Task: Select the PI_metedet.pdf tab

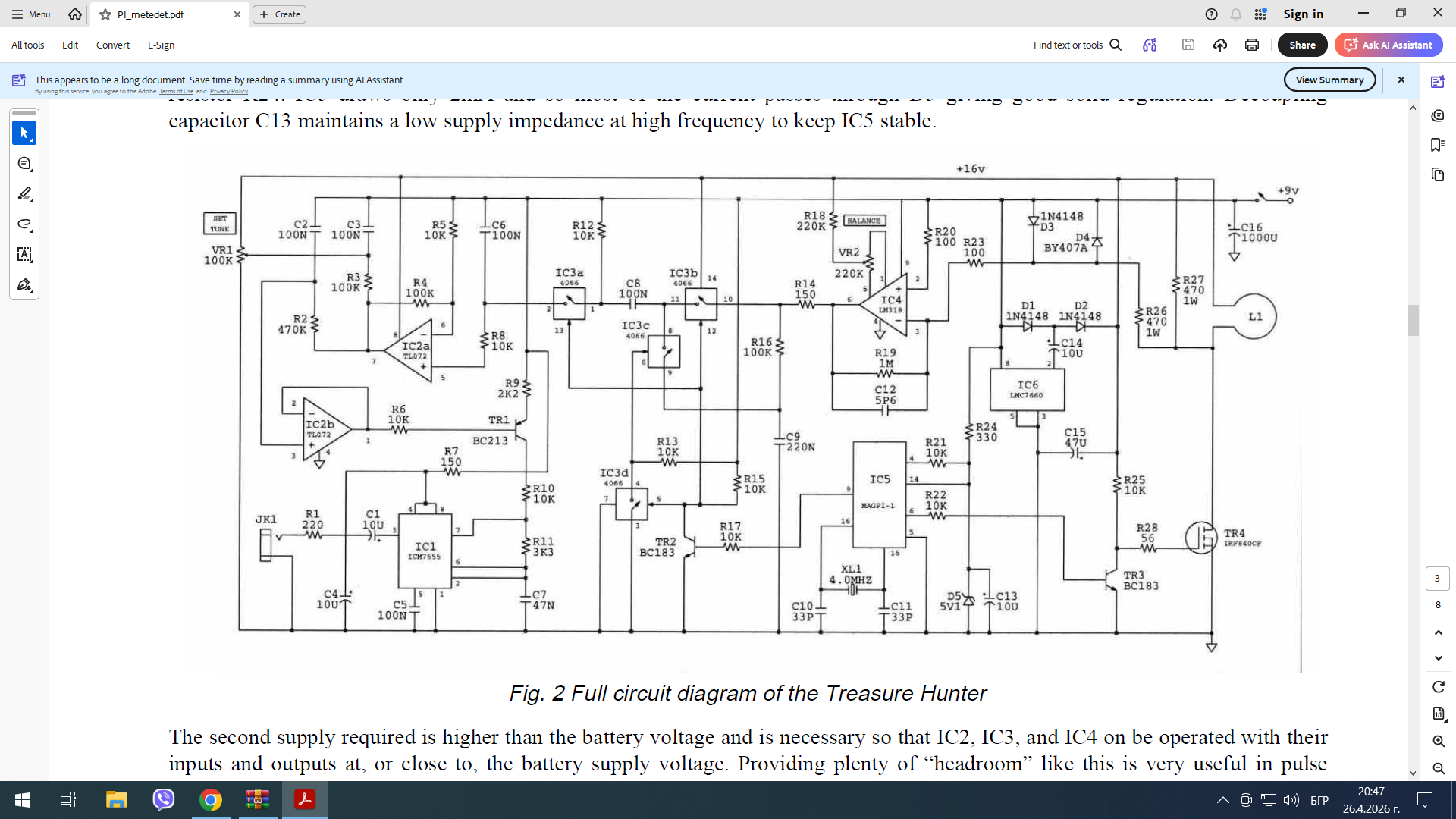Action: (171, 14)
